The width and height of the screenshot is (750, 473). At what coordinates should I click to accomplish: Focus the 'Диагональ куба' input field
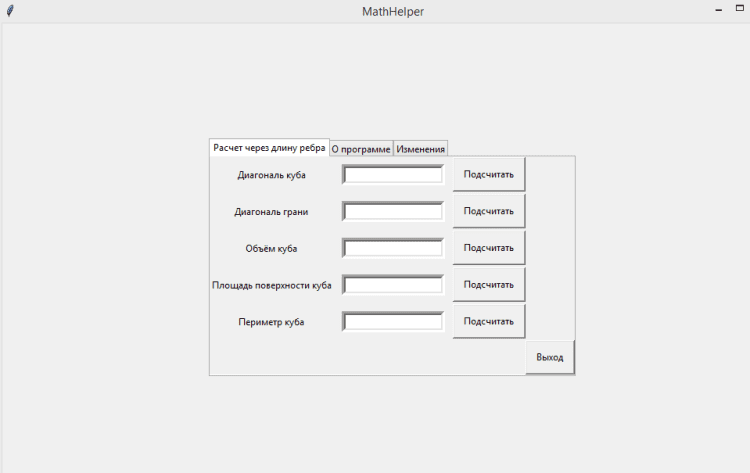[x=393, y=175]
